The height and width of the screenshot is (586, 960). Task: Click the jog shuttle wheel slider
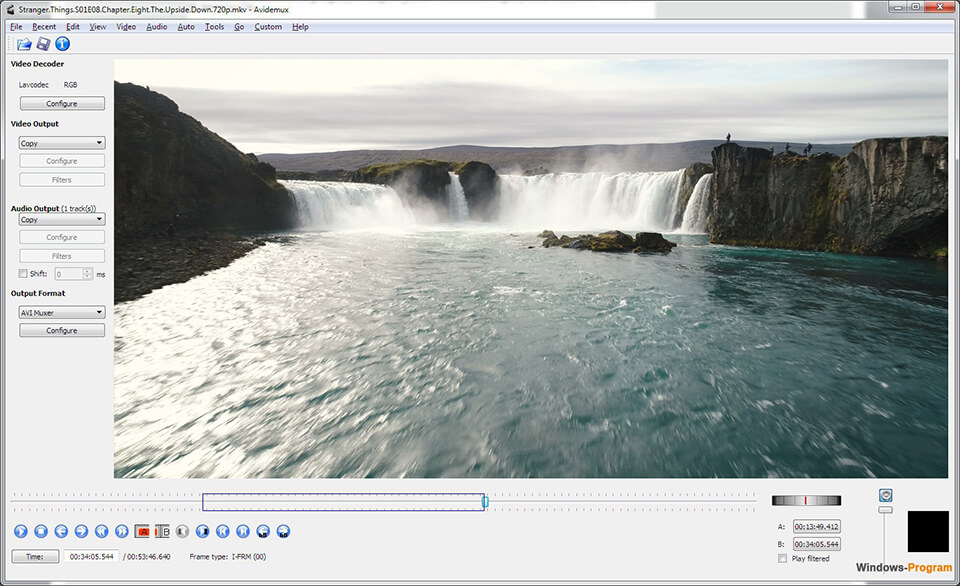click(806, 500)
